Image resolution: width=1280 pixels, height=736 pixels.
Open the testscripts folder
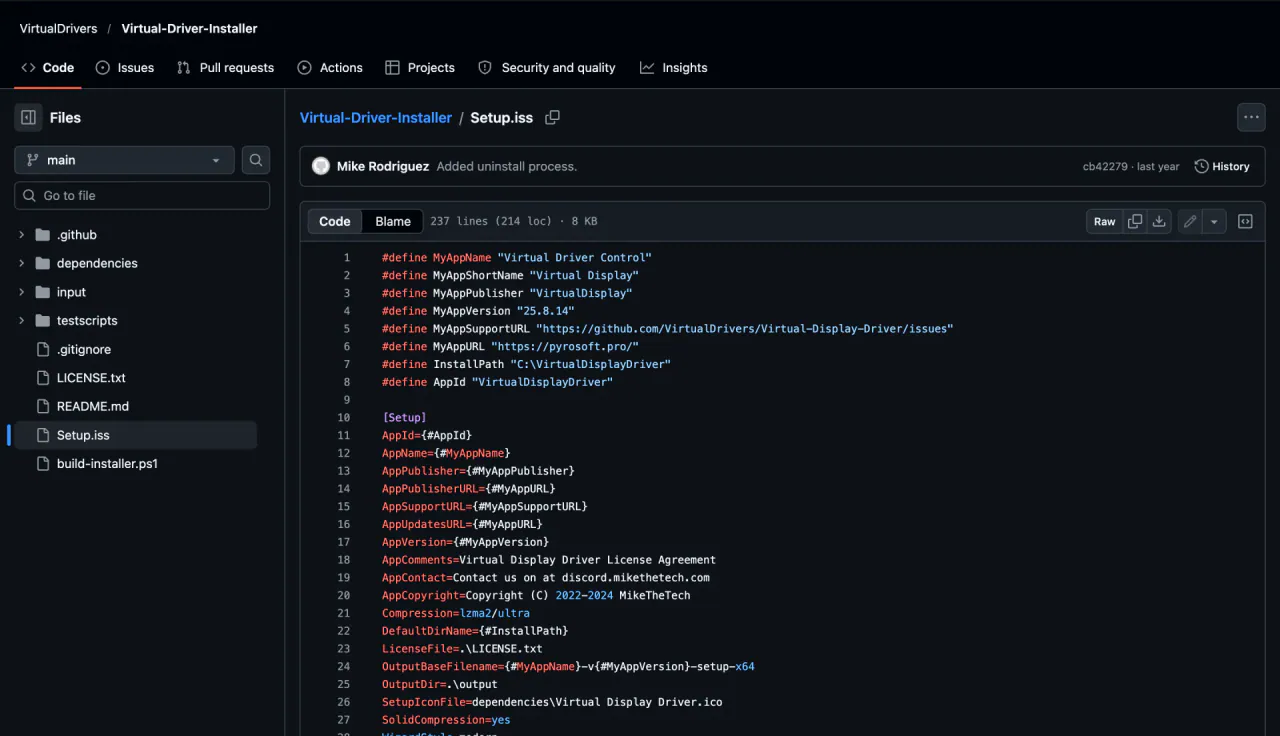pos(87,321)
